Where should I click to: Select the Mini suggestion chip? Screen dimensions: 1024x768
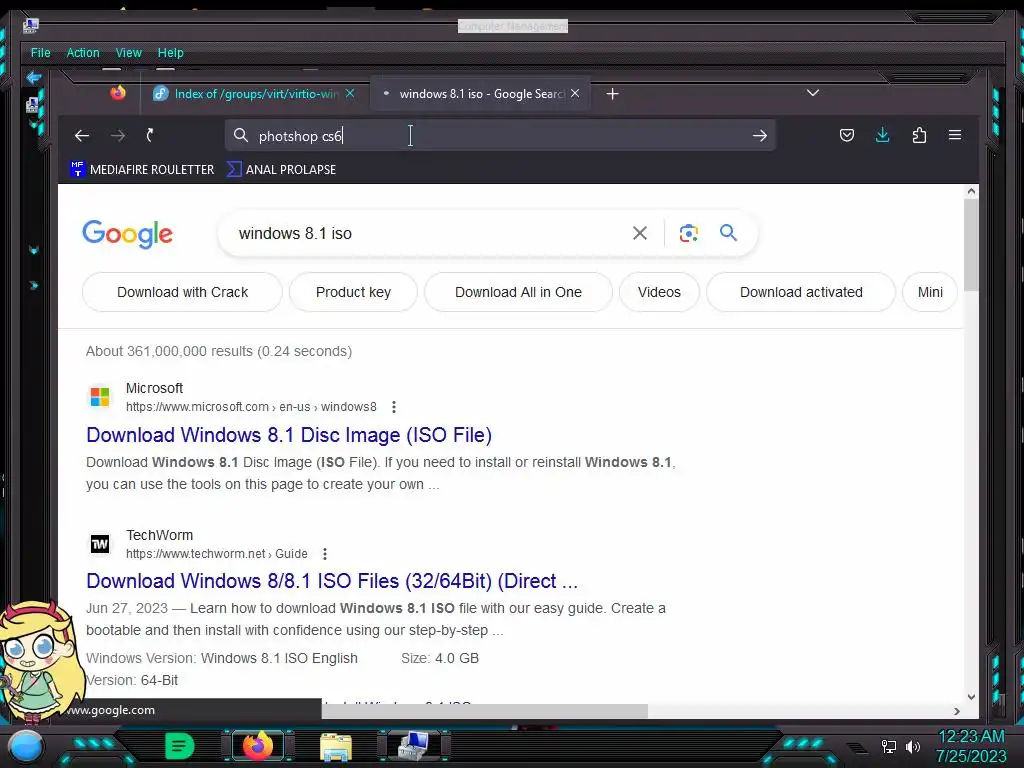tap(930, 292)
